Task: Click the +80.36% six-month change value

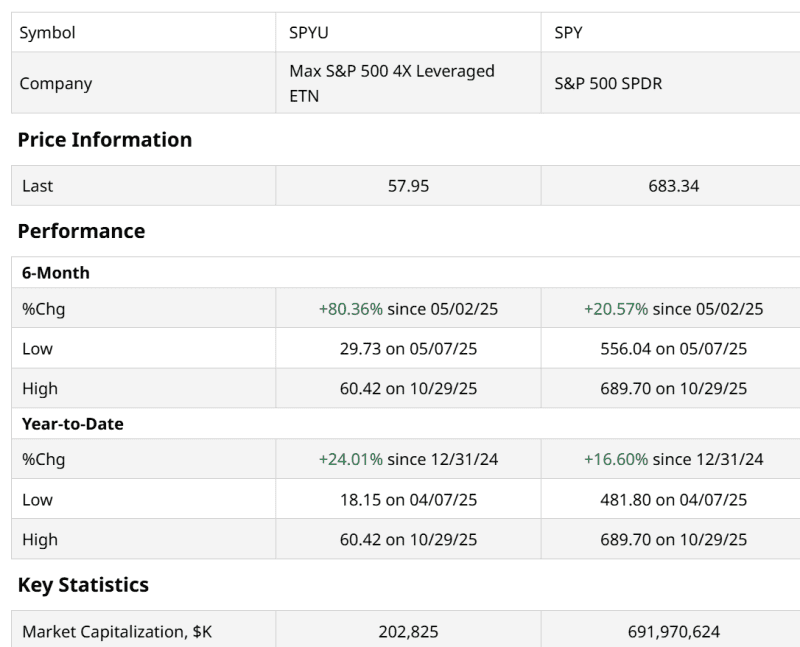Action: pos(351,309)
